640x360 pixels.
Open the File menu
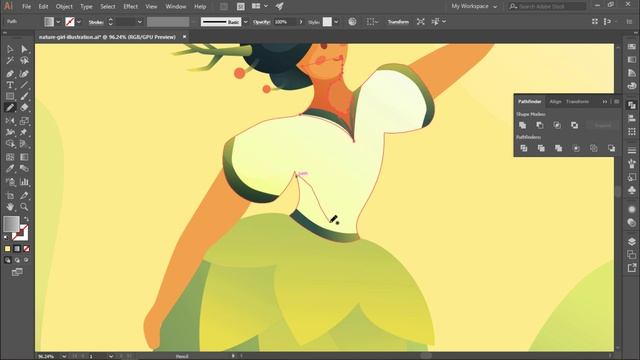(x=27, y=7)
